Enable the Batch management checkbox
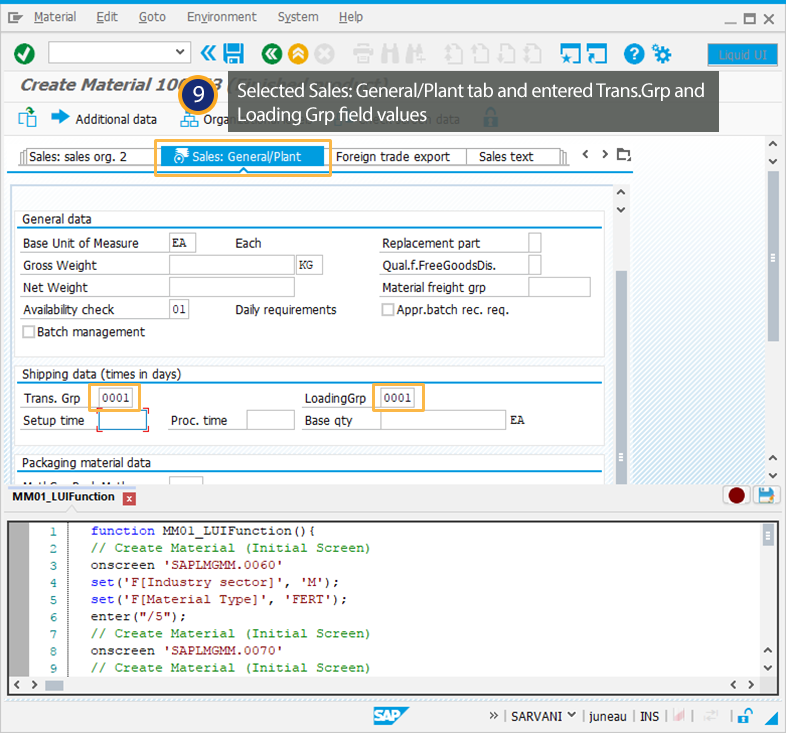The image size is (786, 733). pos(29,332)
